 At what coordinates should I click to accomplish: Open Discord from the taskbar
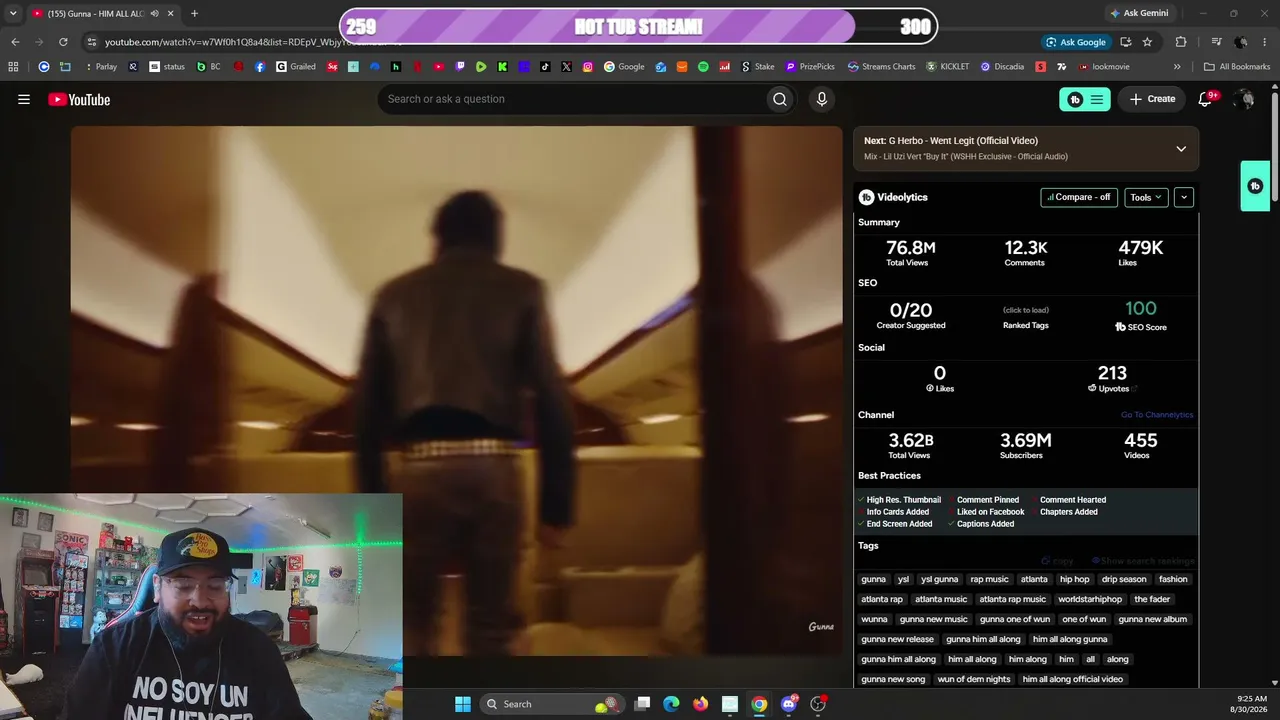(x=789, y=704)
